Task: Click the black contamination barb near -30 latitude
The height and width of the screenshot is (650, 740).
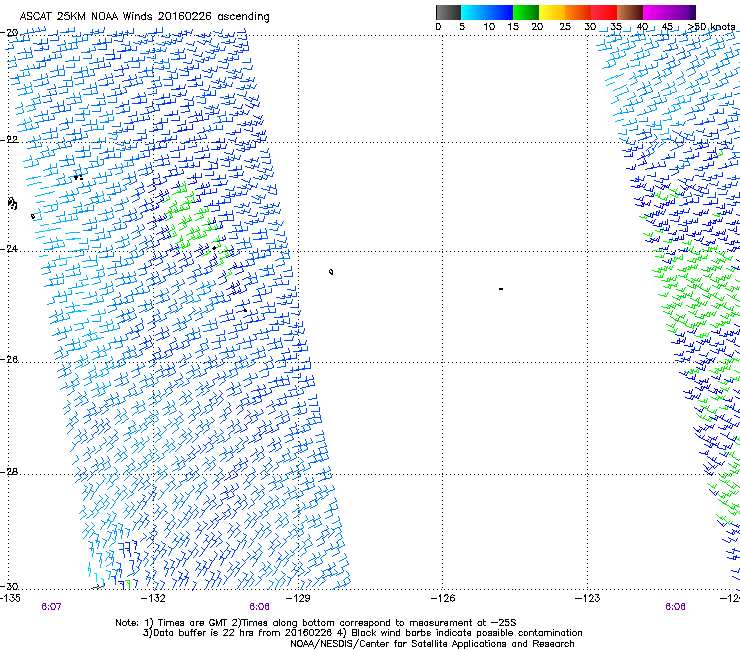Action: [x=98, y=587]
